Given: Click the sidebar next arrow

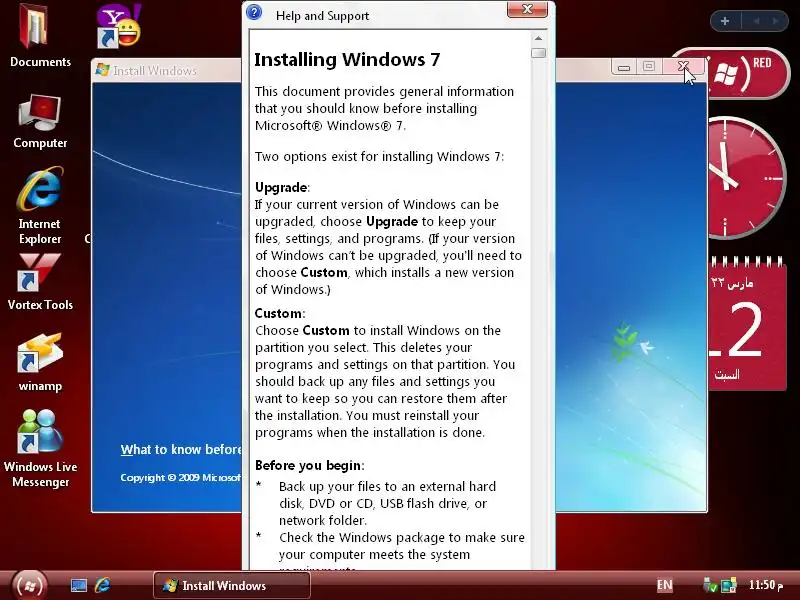Looking at the screenshot, I should pos(776,21).
